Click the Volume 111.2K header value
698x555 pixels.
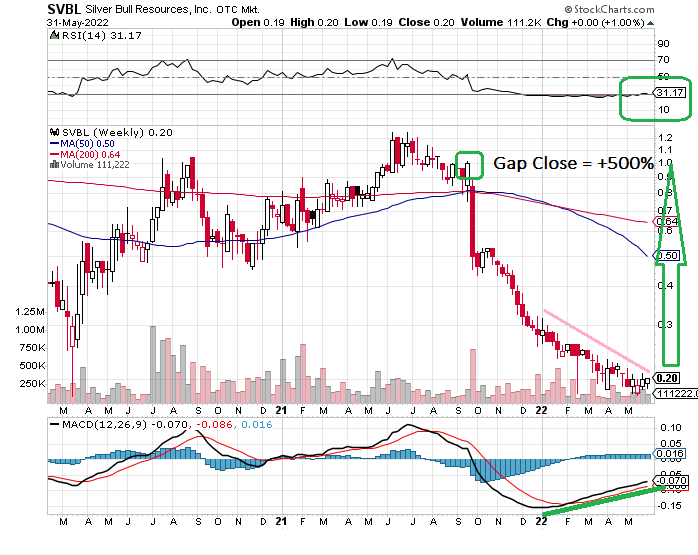pyautogui.click(x=501, y=23)
